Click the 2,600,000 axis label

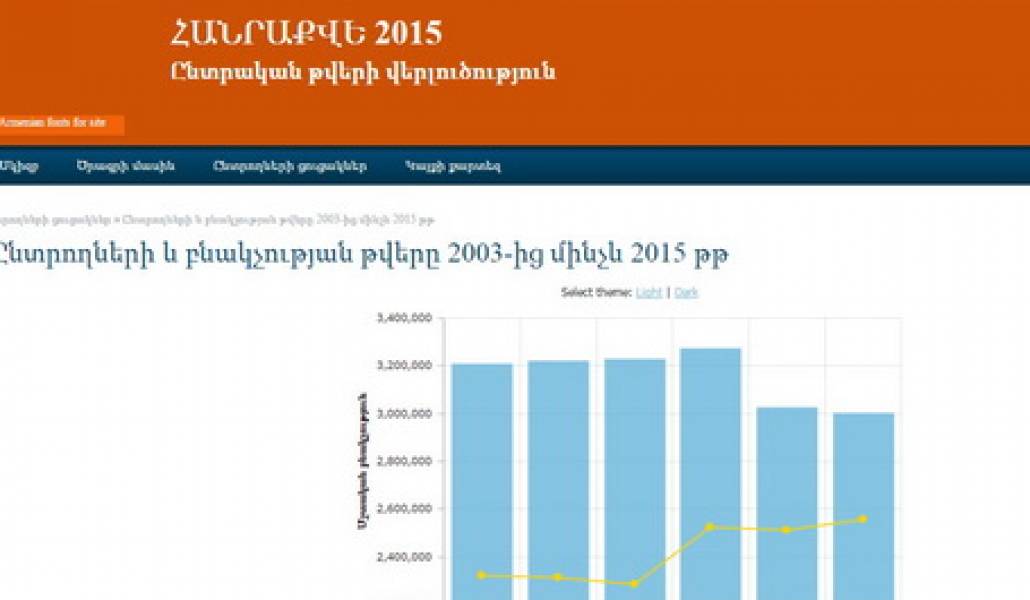[405, 509]
